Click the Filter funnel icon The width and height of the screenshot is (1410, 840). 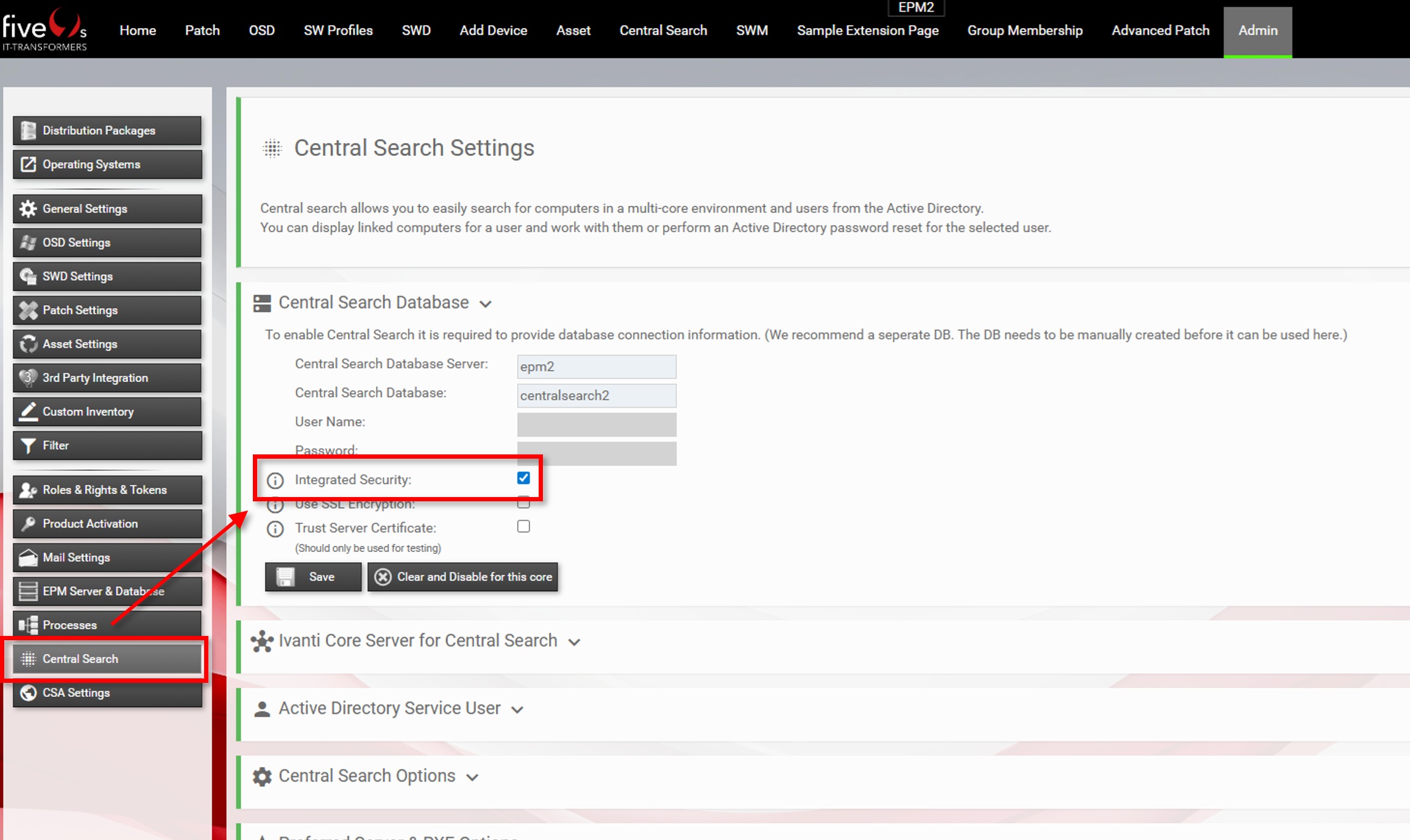28,446
